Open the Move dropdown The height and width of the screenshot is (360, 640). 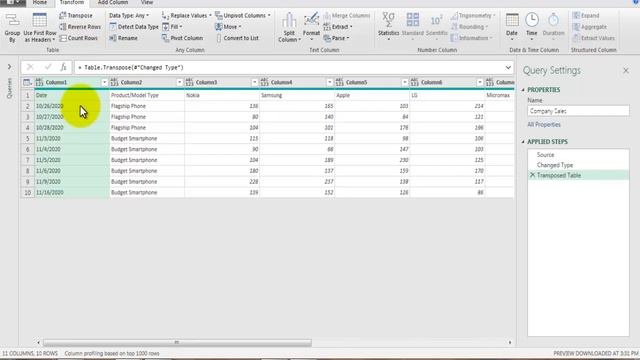point(228,27)
